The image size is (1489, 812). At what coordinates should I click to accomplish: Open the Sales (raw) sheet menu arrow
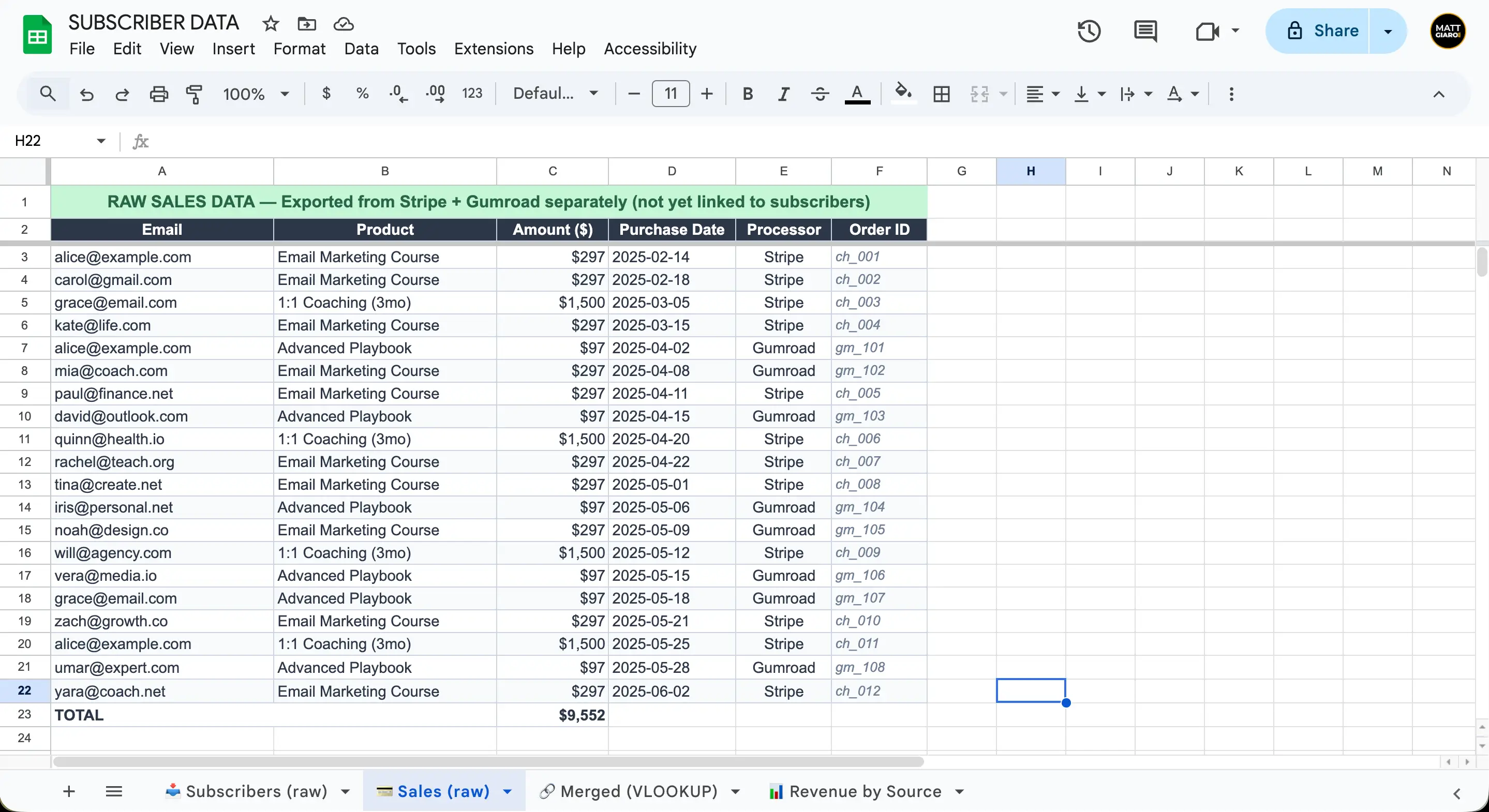click(x=507, y=791)
